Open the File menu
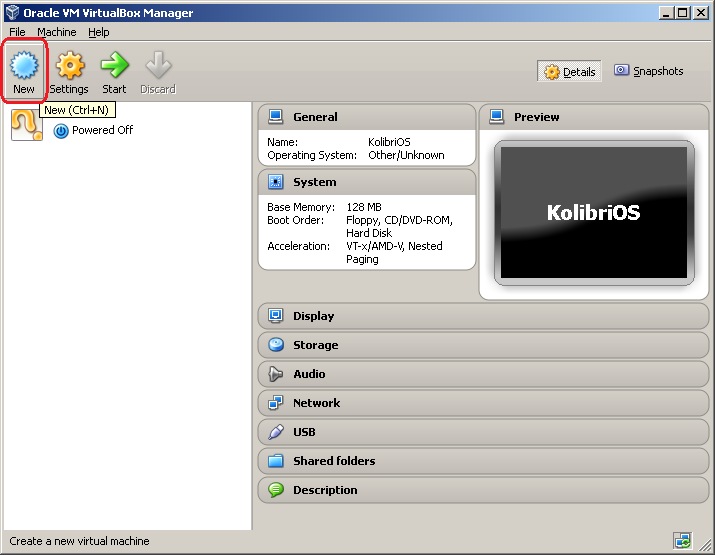The image size is (715, 555). tap(17, 32)
